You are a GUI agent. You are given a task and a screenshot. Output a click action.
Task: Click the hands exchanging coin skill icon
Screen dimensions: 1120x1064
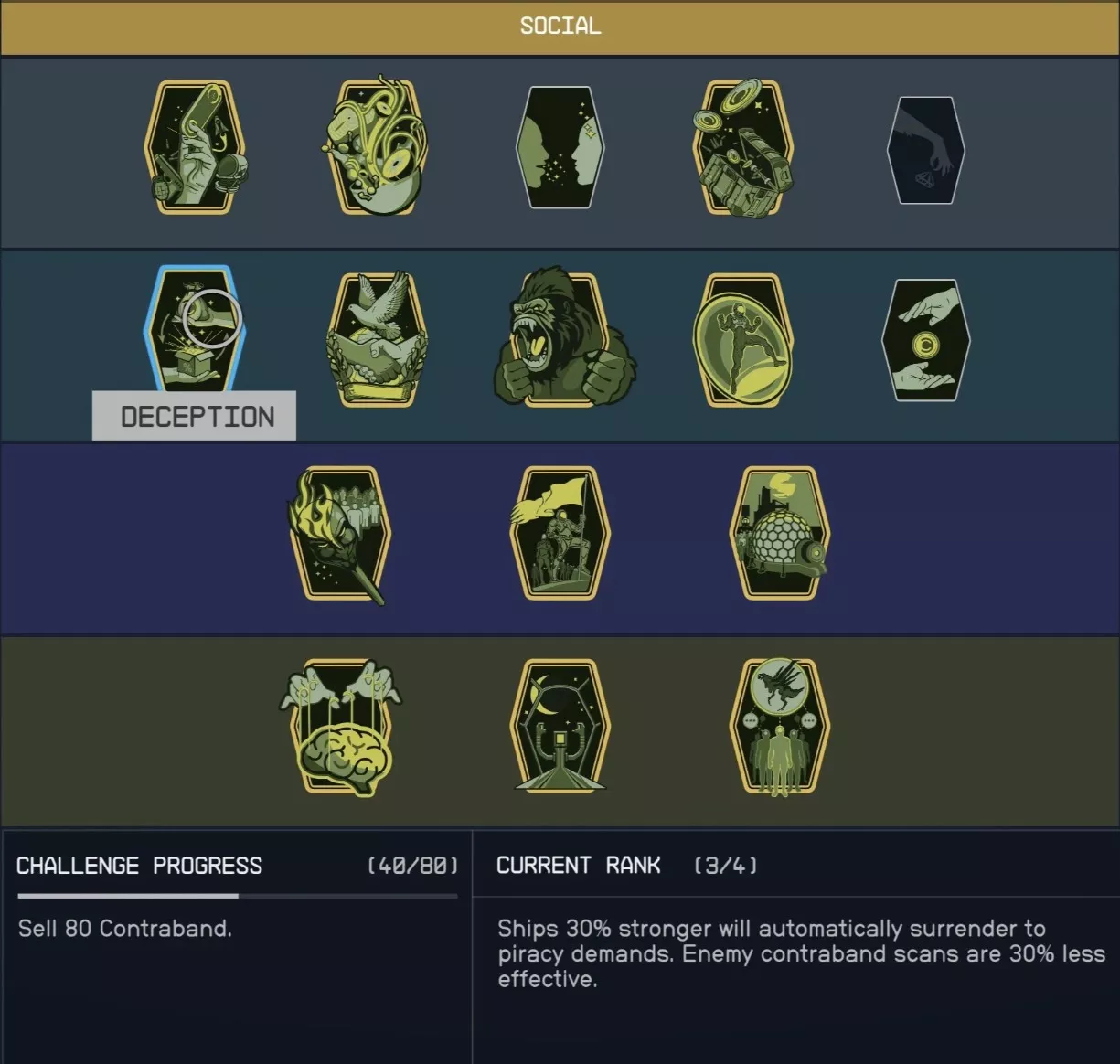926,339
